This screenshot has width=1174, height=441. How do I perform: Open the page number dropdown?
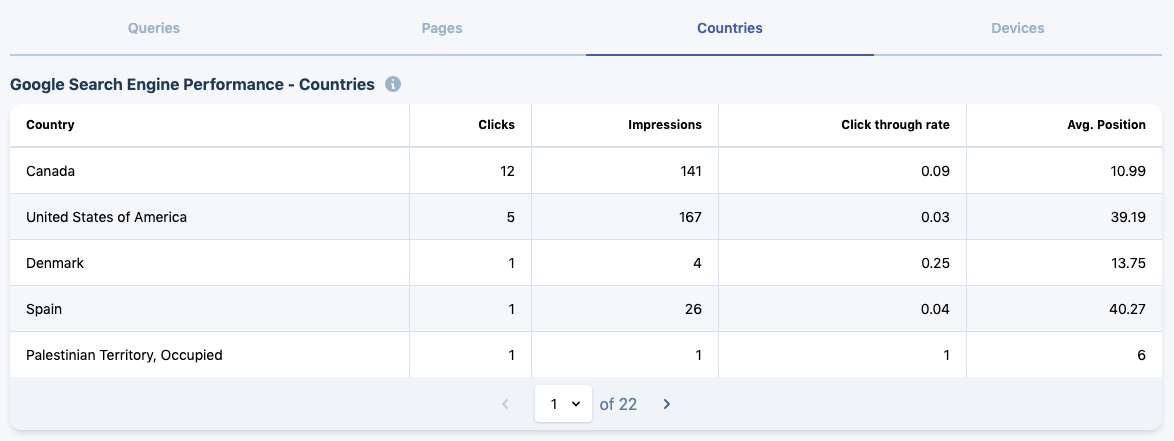click(563, 404)
